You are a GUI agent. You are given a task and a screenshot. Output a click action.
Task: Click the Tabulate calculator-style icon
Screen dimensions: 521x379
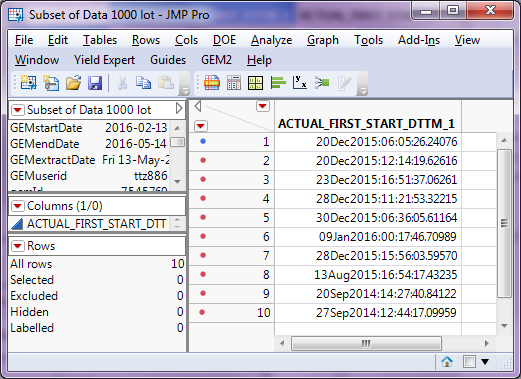pos(234,83)
